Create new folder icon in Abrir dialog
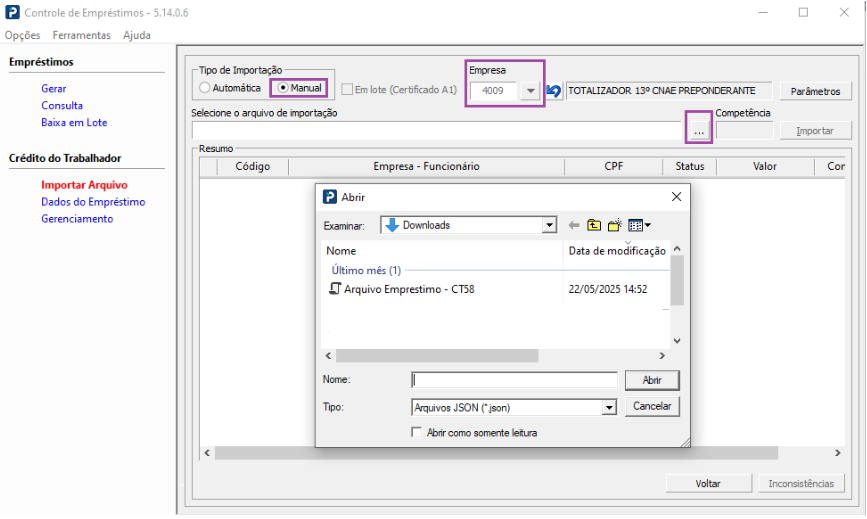 point(615,226)
